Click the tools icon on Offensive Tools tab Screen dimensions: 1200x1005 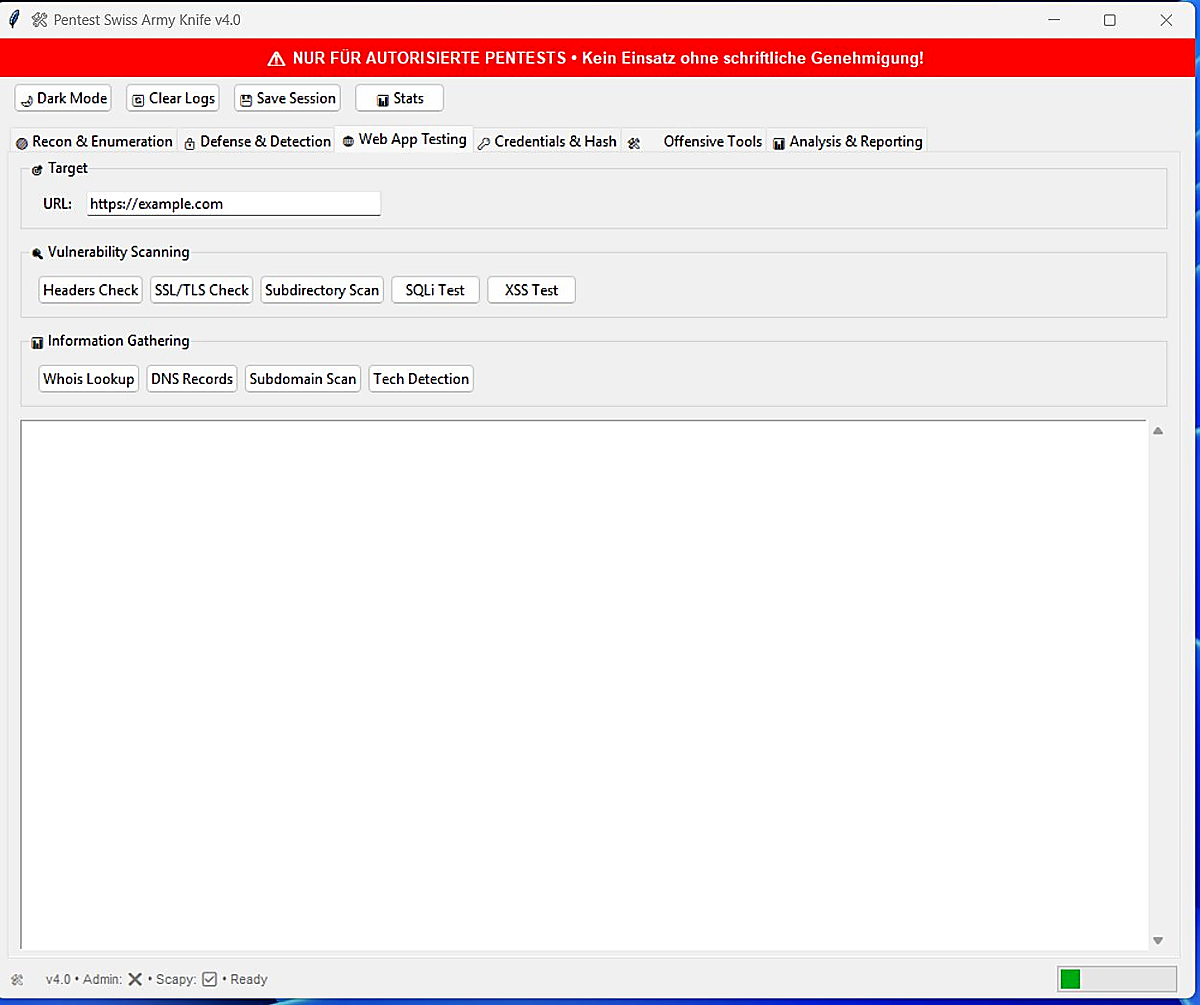pos(634,143)
